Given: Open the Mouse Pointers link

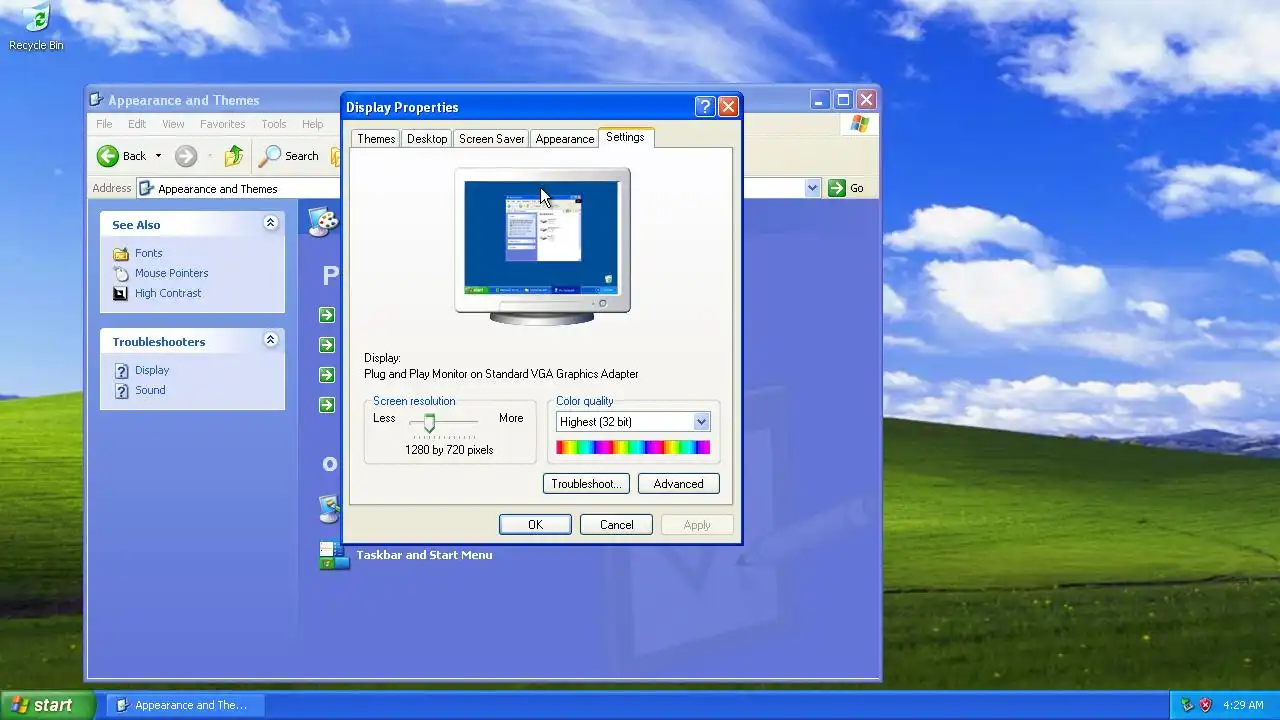Looking at the screenshot, I should coord(172,274).
